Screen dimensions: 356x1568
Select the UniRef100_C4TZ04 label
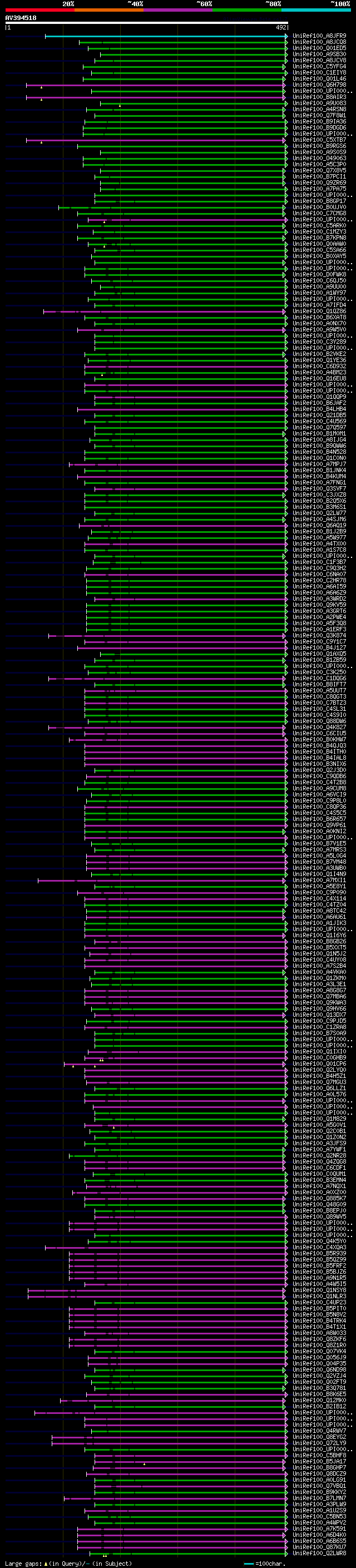[x=319, y=904]
